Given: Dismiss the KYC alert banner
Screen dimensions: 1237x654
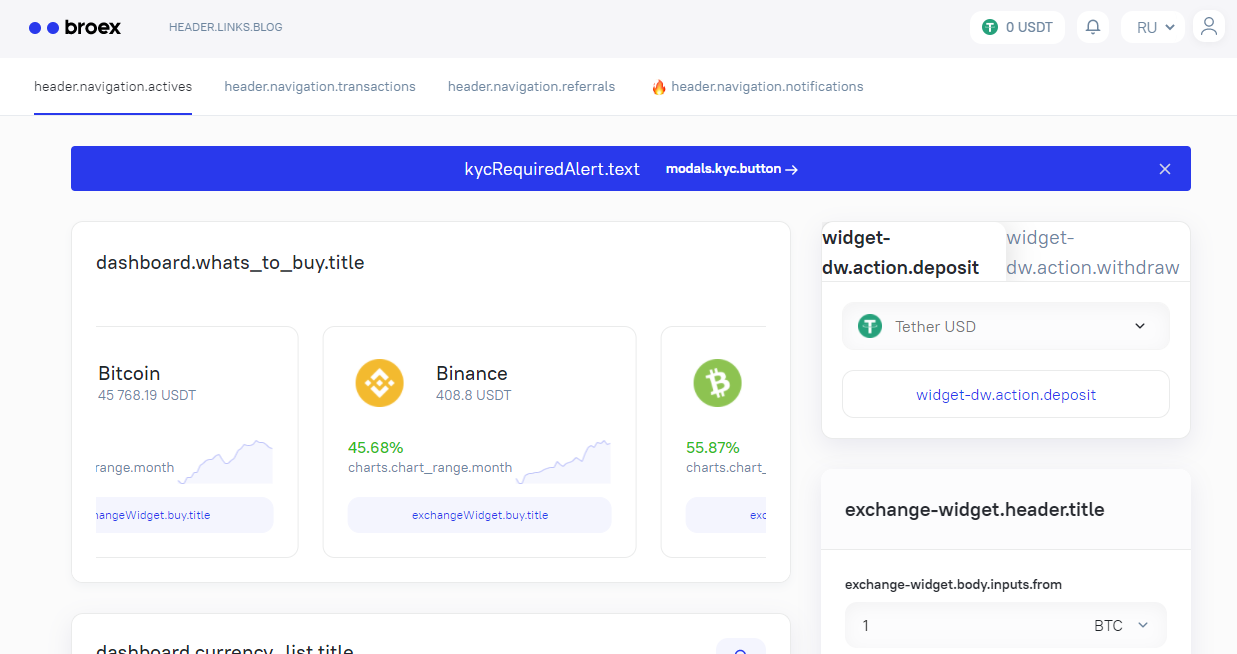Looking at the screenshot, I should click(x=1165, y=169).
